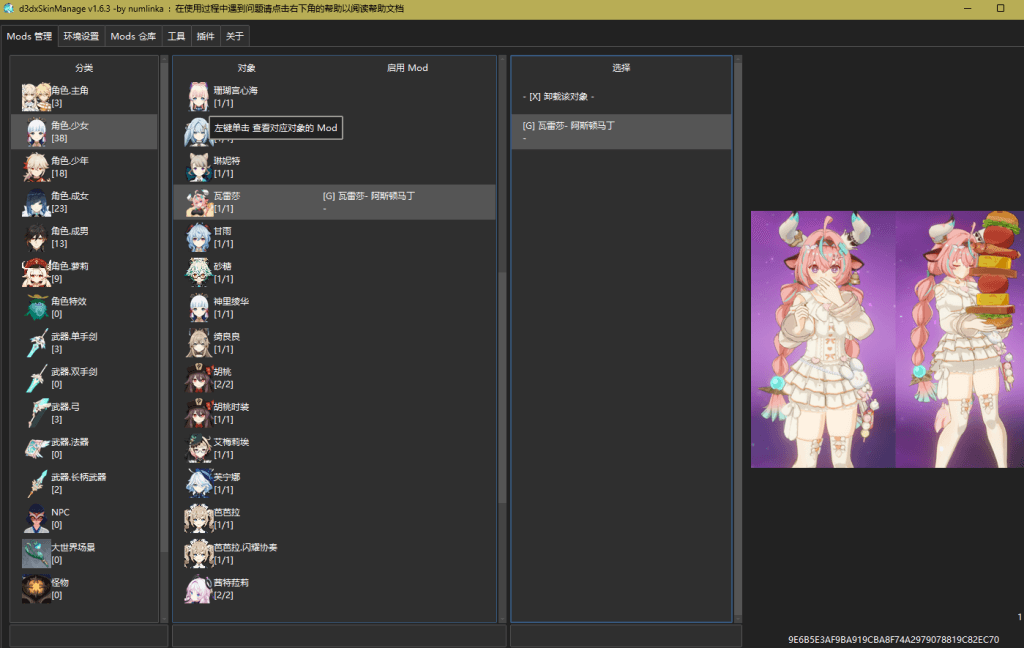
Task: Open the Mods 仓库 tab
Action: (133, 37)
